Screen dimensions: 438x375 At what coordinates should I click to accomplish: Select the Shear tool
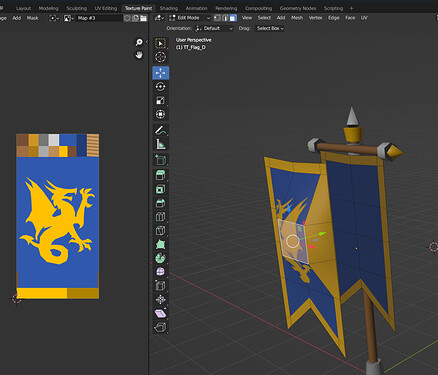click(x=160, y=313)
